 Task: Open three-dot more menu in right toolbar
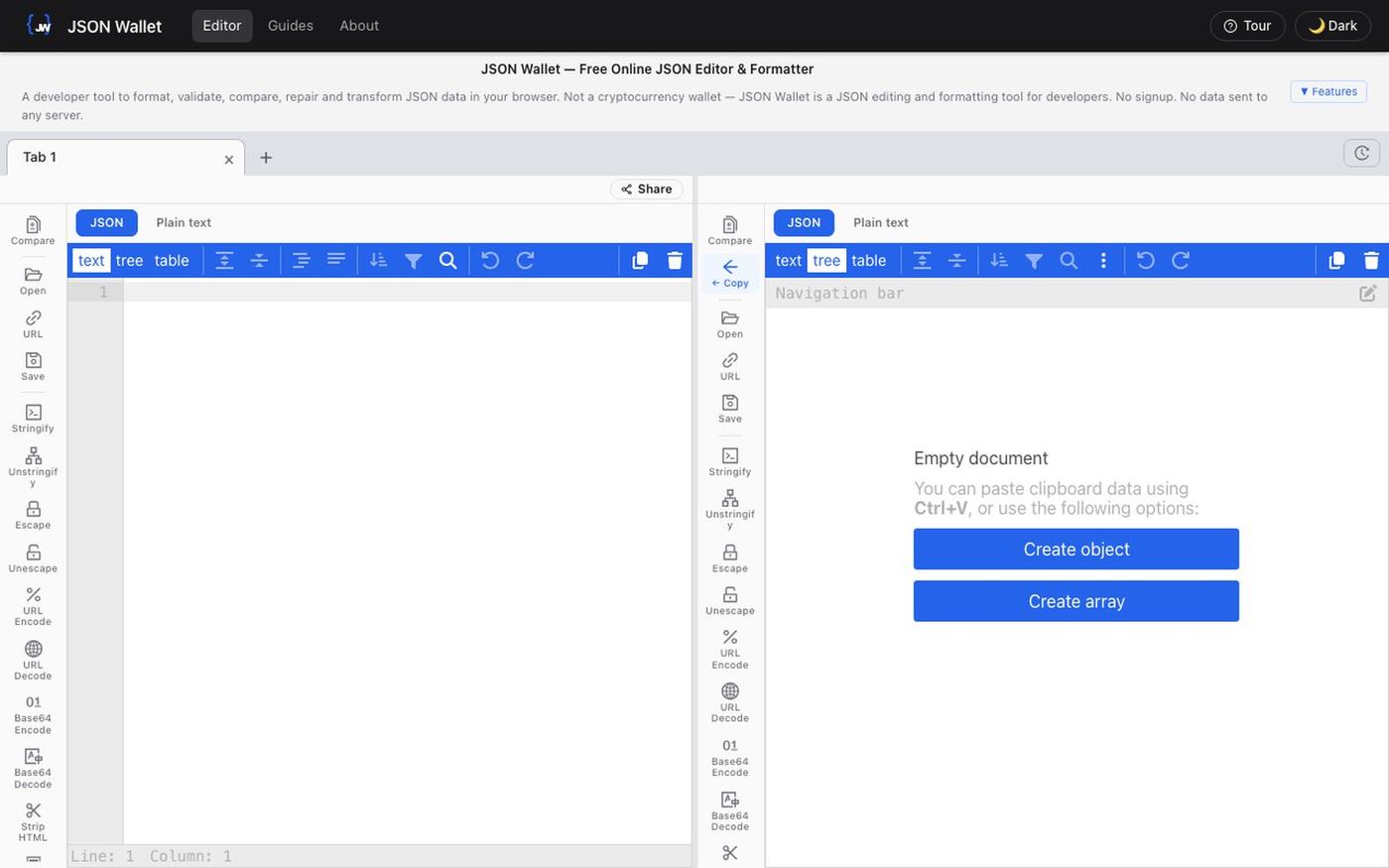tap(1103, 260)
